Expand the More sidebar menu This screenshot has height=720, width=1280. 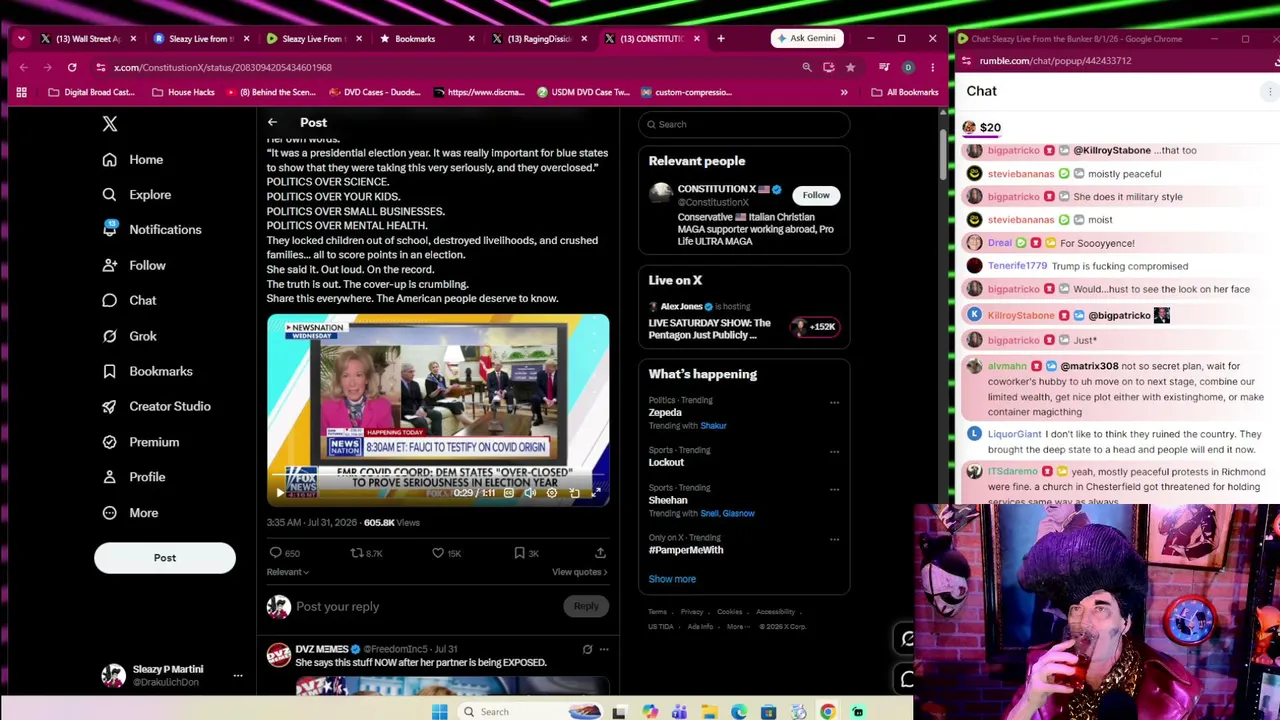130,513
